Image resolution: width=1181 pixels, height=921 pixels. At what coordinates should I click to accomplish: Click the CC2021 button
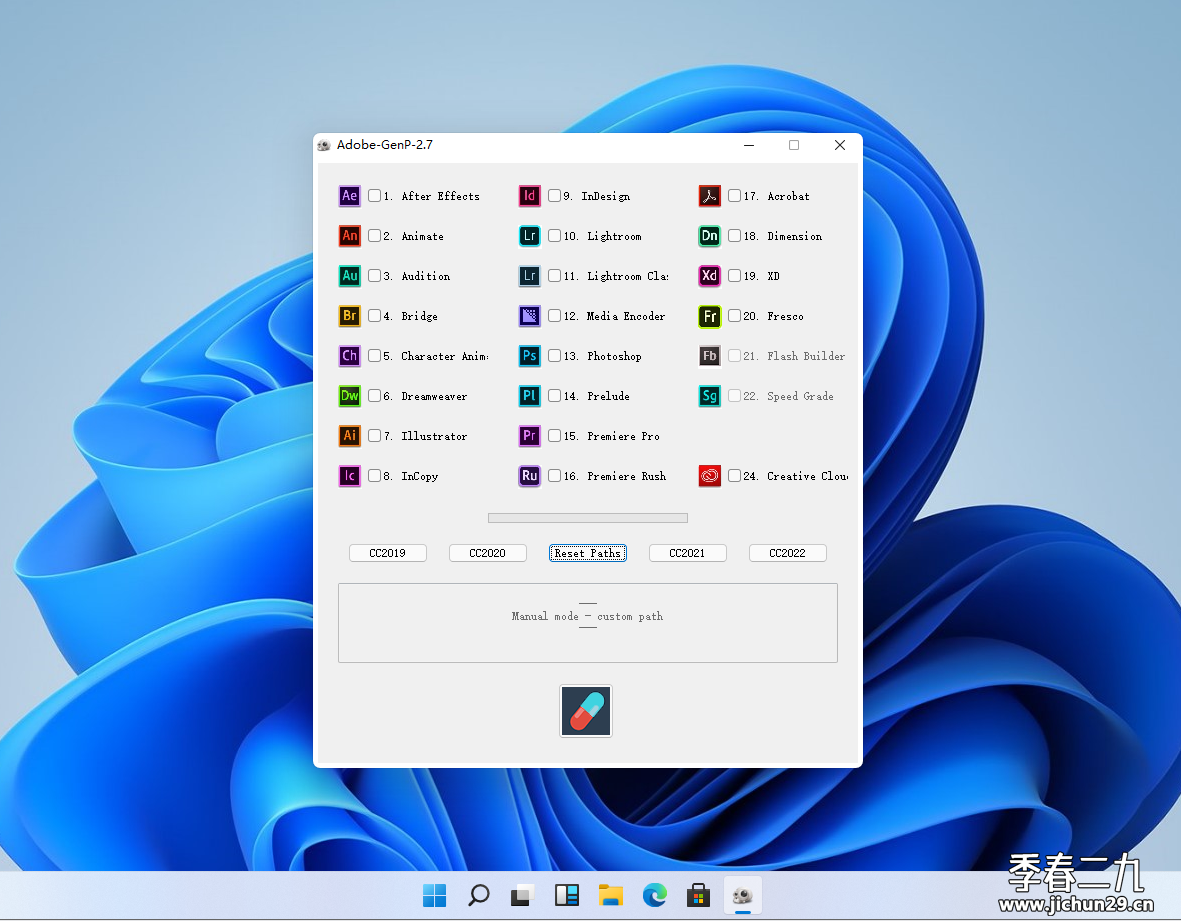pos(688,553)
